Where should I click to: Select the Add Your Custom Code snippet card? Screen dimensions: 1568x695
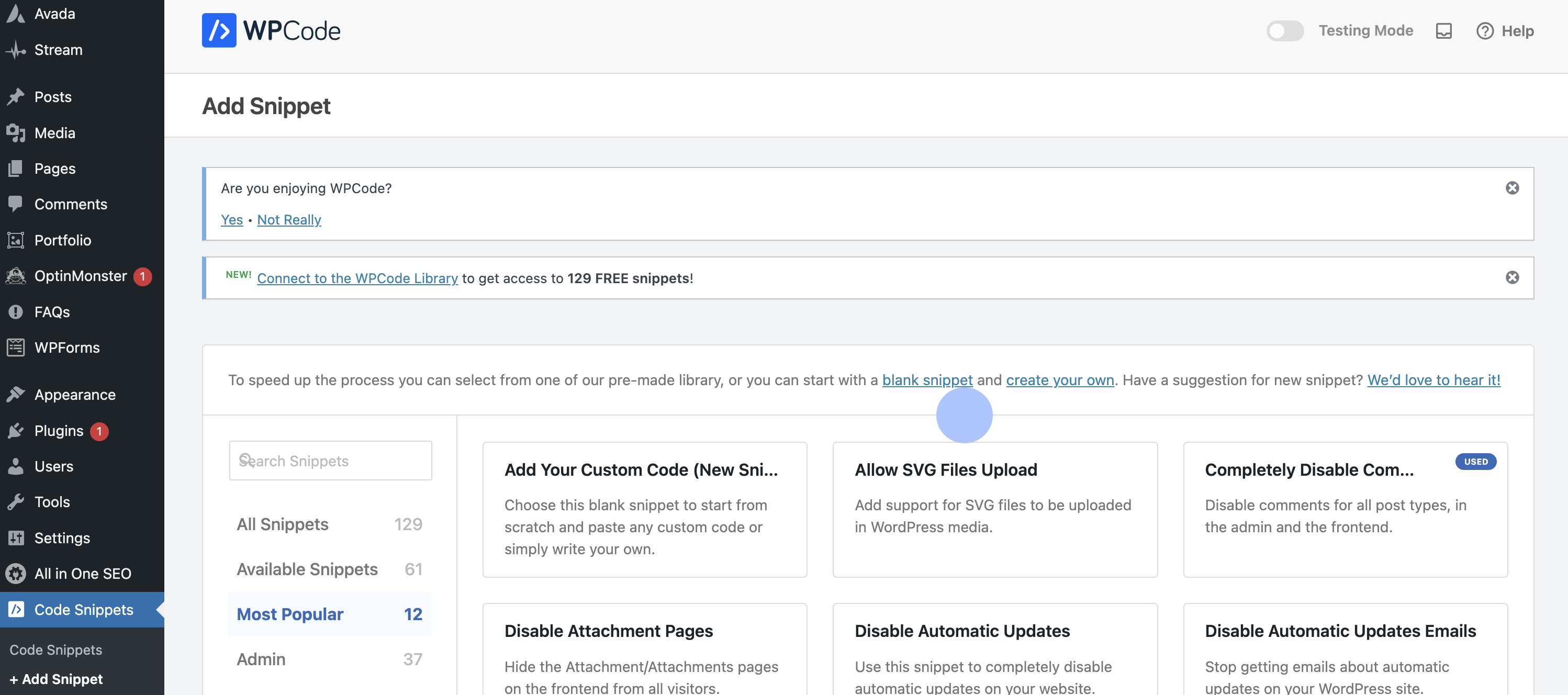645,509
